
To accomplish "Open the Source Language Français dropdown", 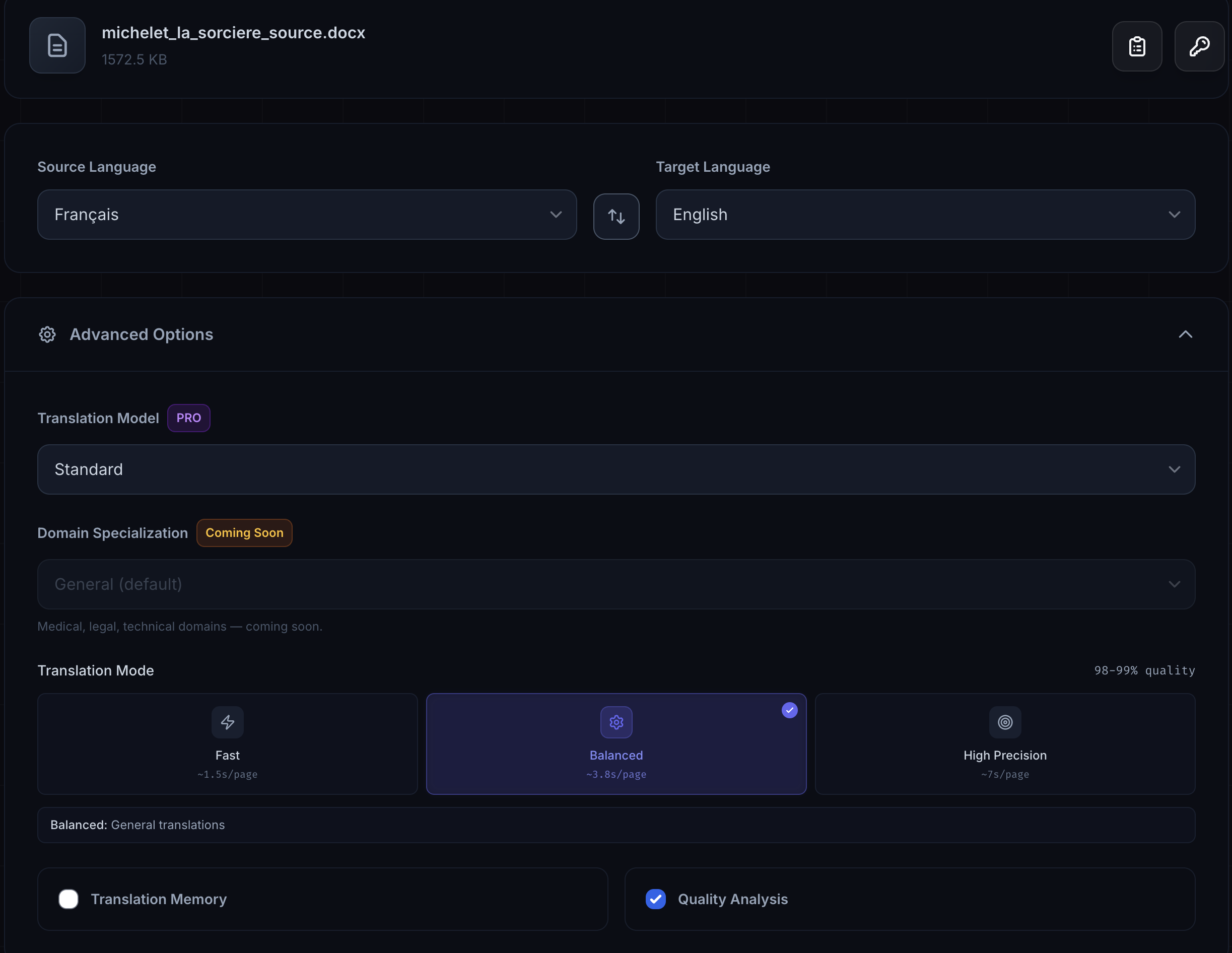I will 307,215.
